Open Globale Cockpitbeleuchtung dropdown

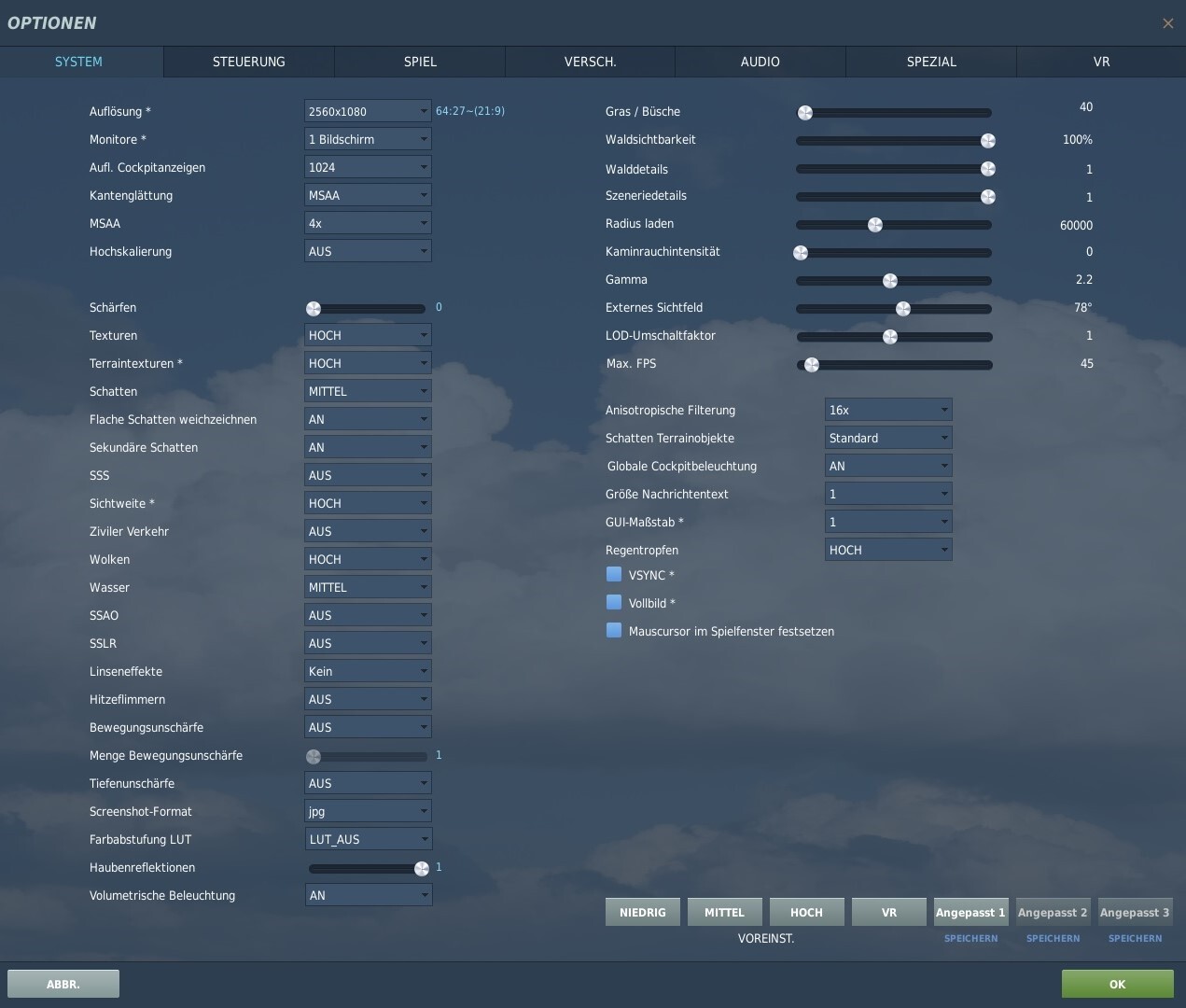click(x=888, y=466)
